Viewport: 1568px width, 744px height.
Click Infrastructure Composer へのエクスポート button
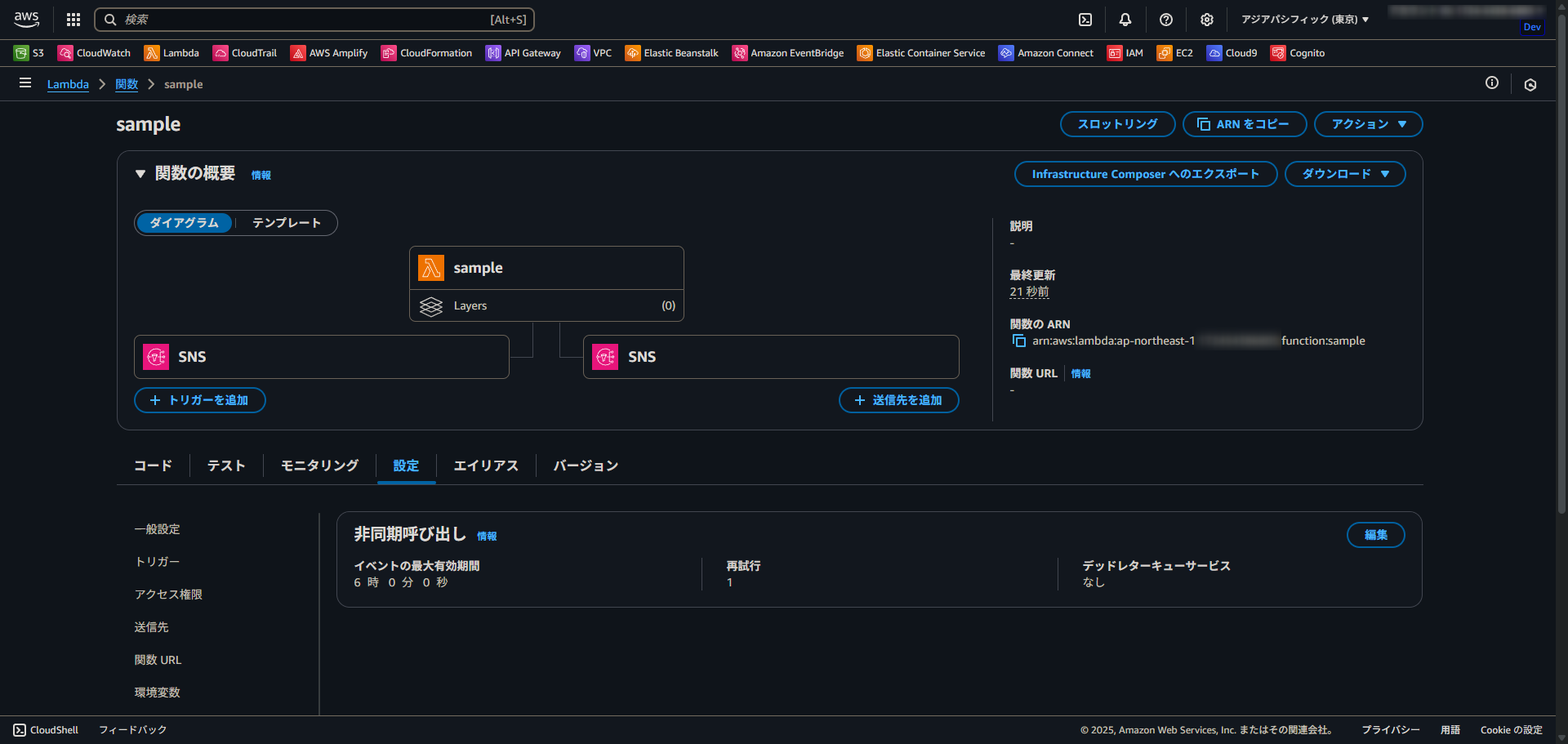tap(1146, 174)
